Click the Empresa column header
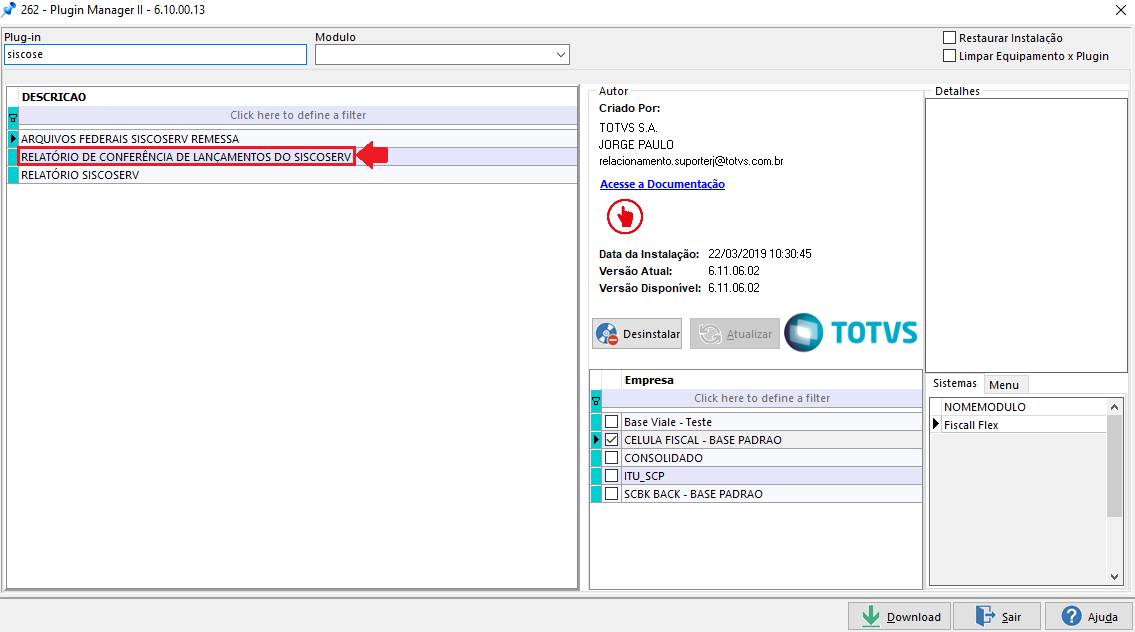Viewport: 1135px width, 632px height. pos(772,380)
